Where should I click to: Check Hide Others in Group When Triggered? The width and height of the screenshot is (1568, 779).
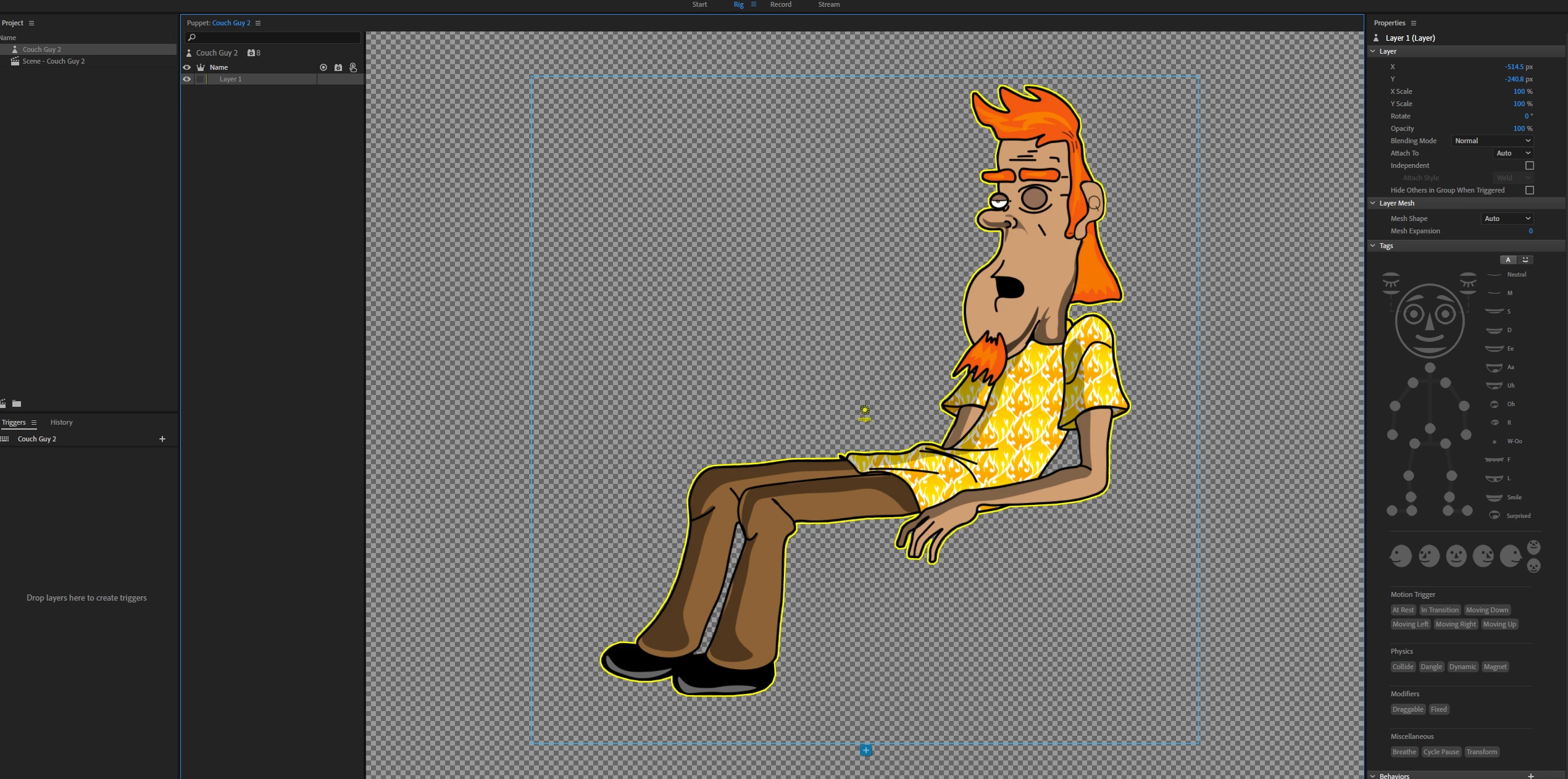pyautogui.click(x=1530, y=190)
